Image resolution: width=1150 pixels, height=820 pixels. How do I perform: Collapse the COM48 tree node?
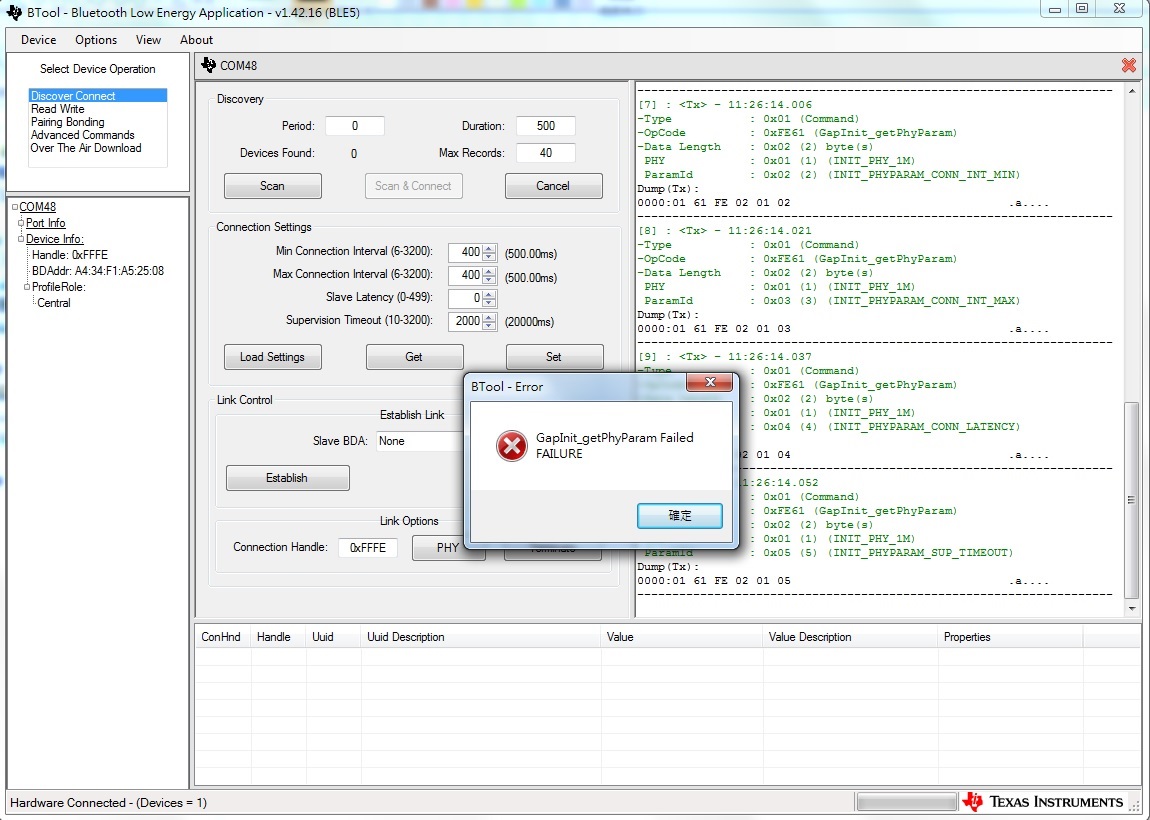(15, 207)
